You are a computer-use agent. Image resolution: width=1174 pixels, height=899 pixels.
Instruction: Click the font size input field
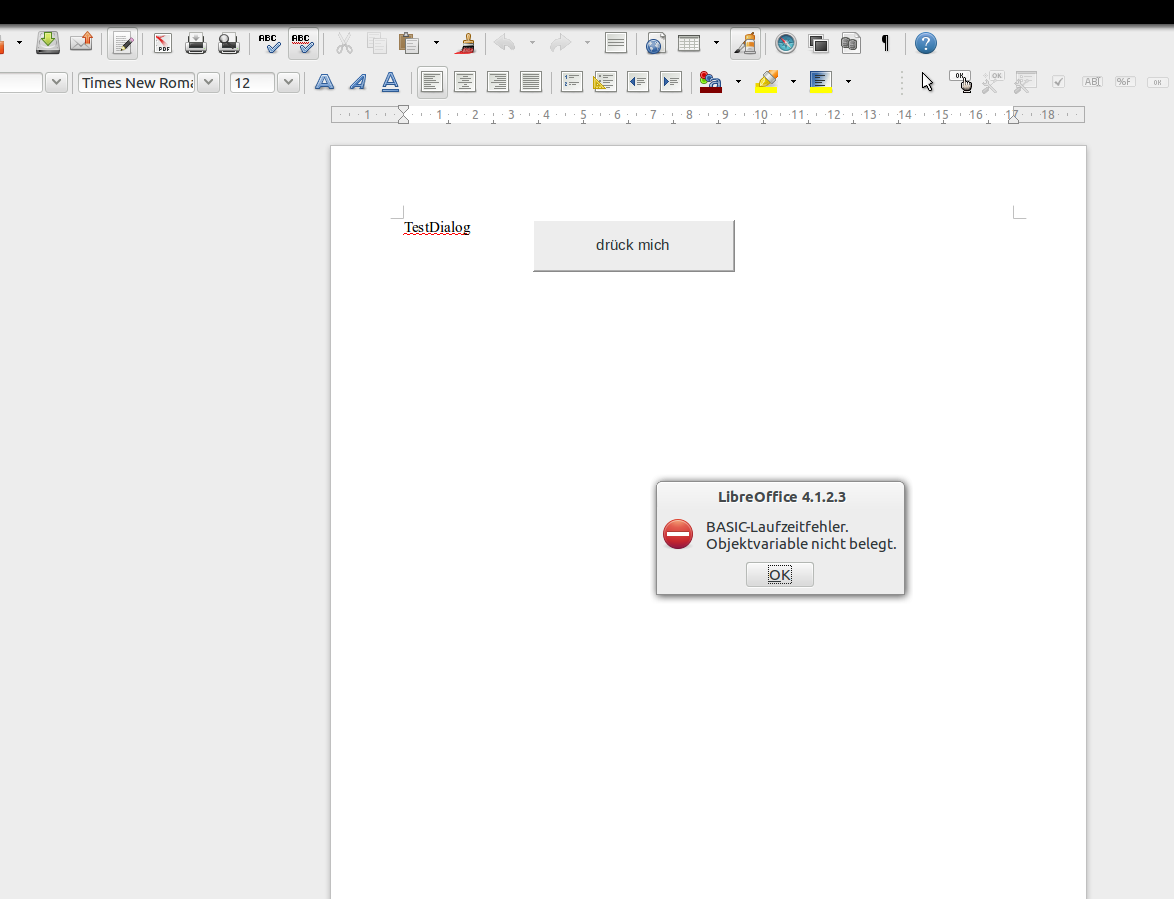(x=252, y=82)
